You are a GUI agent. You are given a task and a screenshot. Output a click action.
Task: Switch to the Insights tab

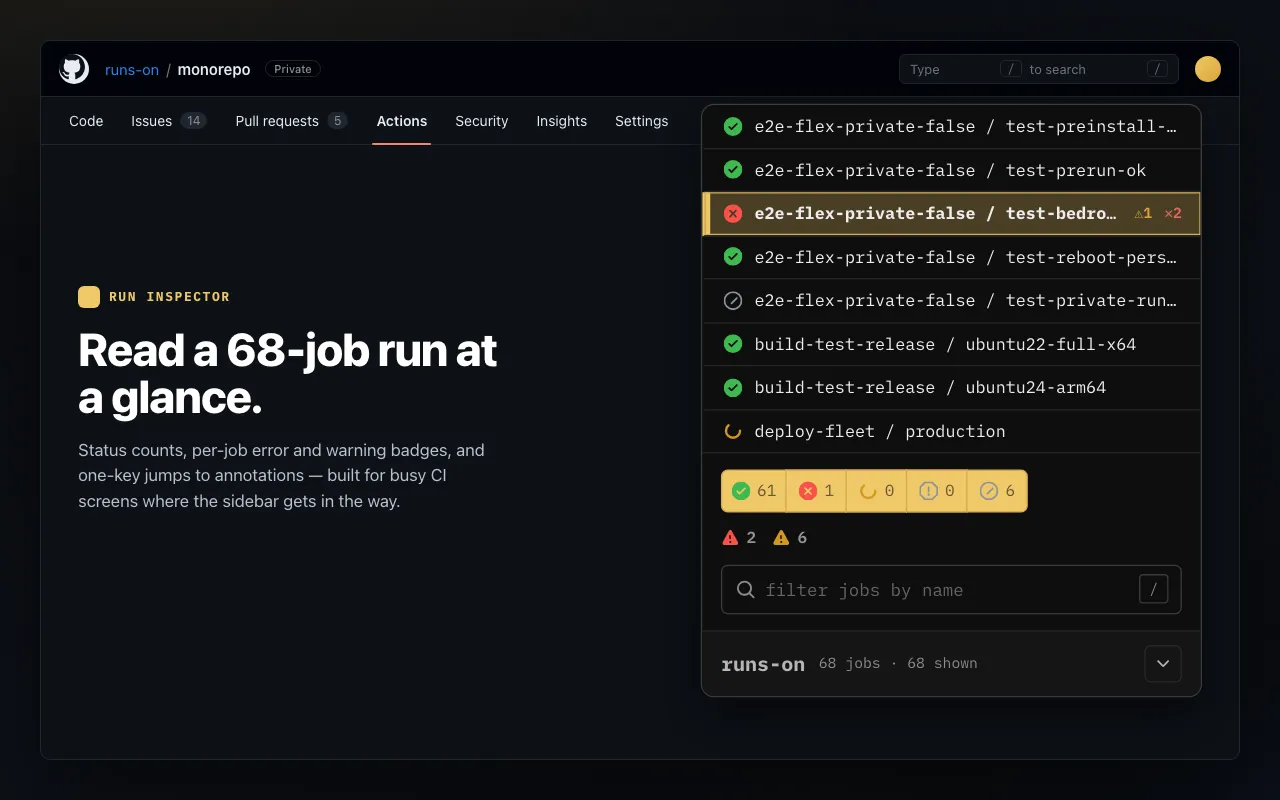click(x=562, y=121)
